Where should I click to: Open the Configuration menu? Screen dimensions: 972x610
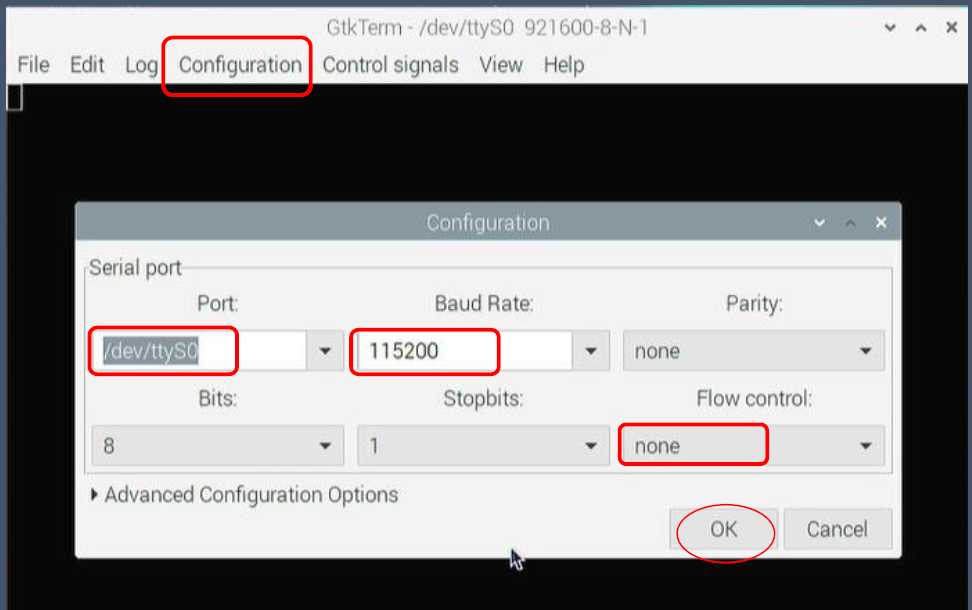(240, 65)
